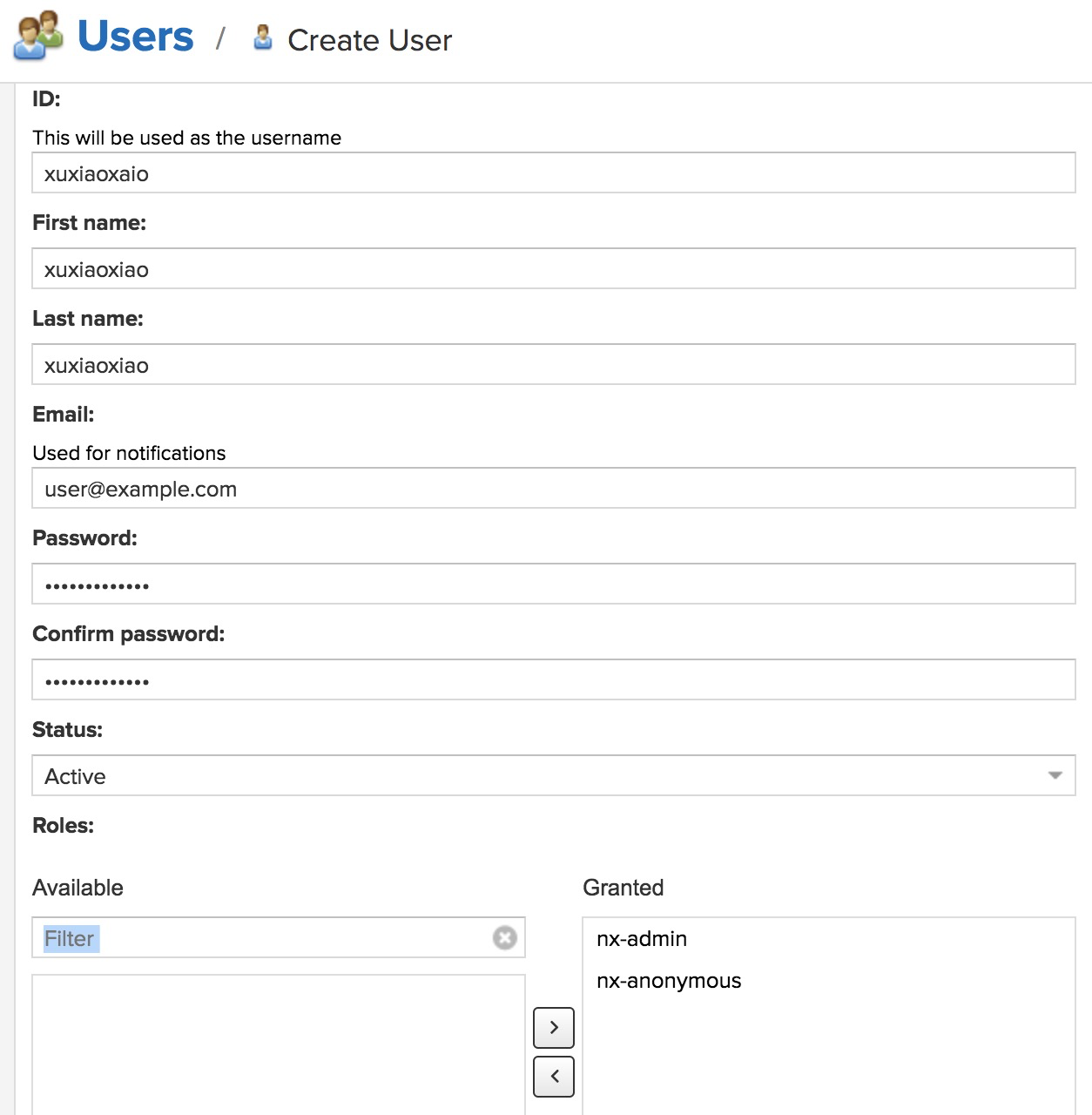The height and width of the screenshot is (1115, 1092).
Task: Focus the First name text field
Action: coord(554,269)
